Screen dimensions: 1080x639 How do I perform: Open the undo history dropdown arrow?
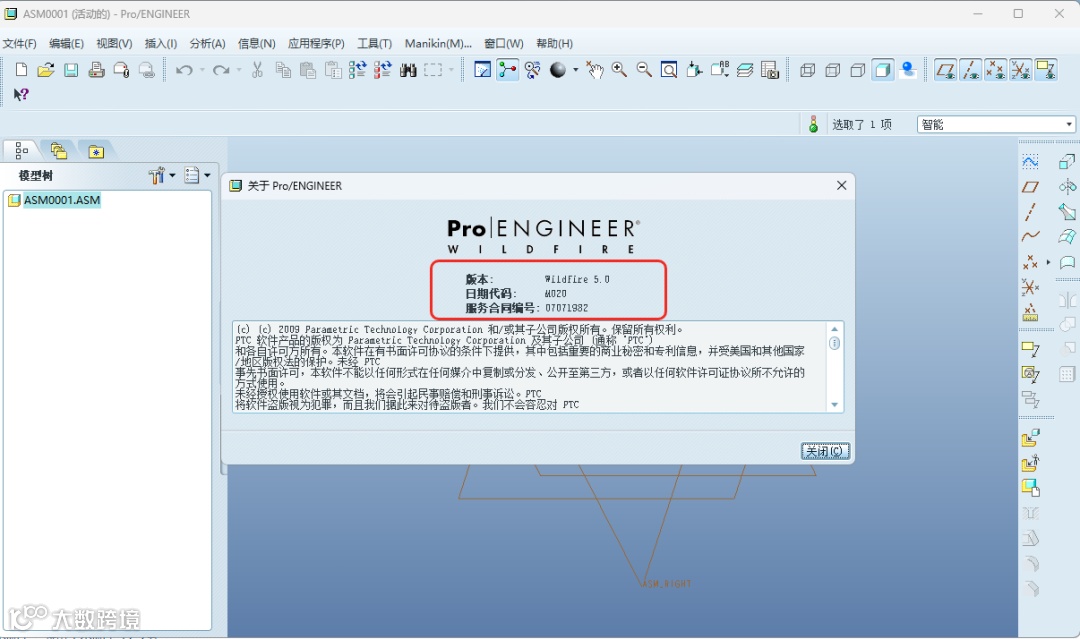(x=202, y=70)
